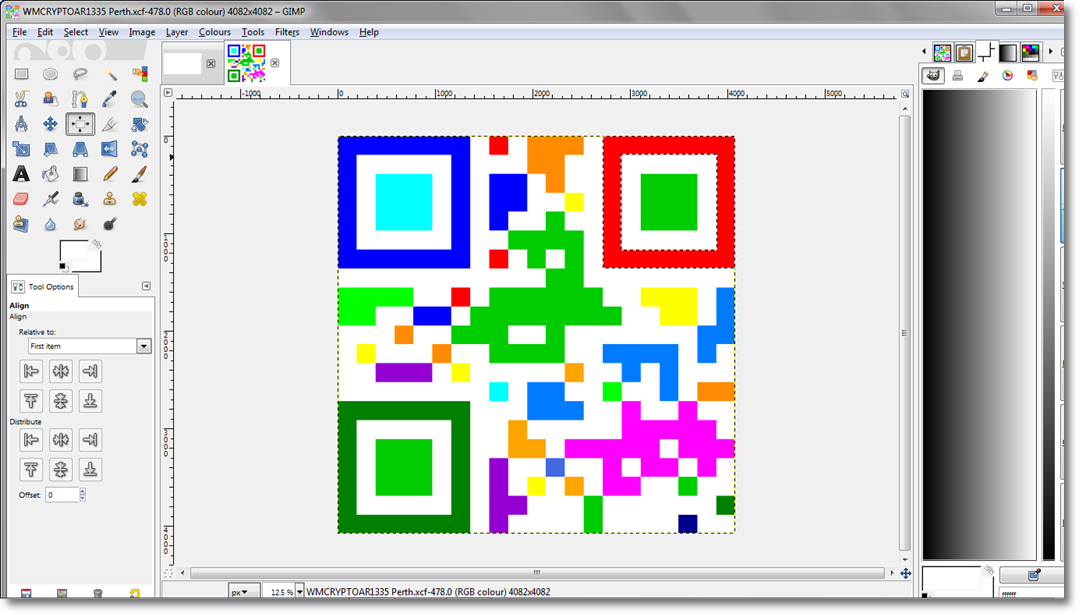Image resolution: width=1080 pixels, height=615 pixels.
Task: Select the Dodge/Burn tool
Action: (110, 224)
